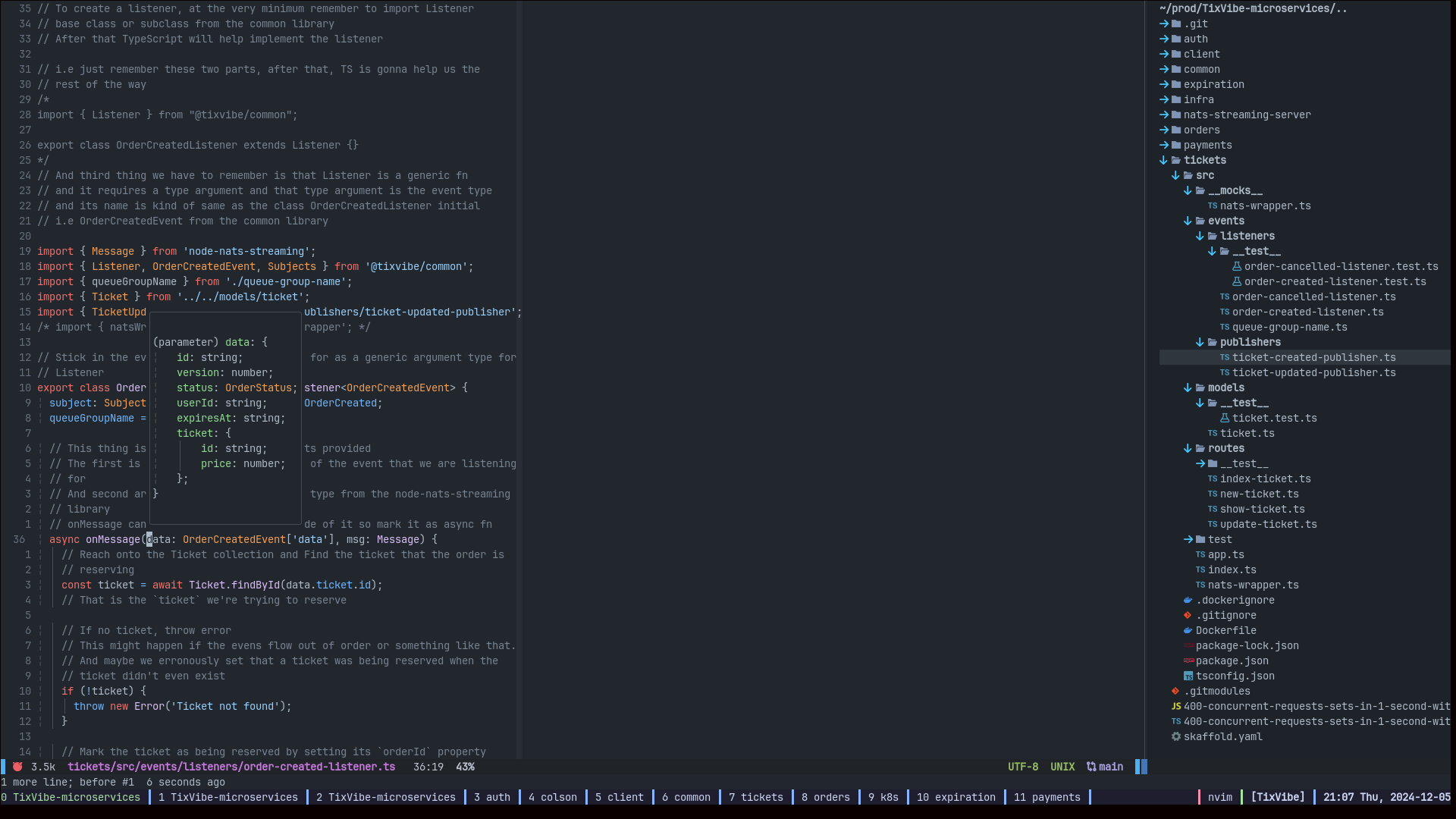Screen dimensions: 1456x819
Task: Click the file path in statusline
Action: (x=231, y=767)
